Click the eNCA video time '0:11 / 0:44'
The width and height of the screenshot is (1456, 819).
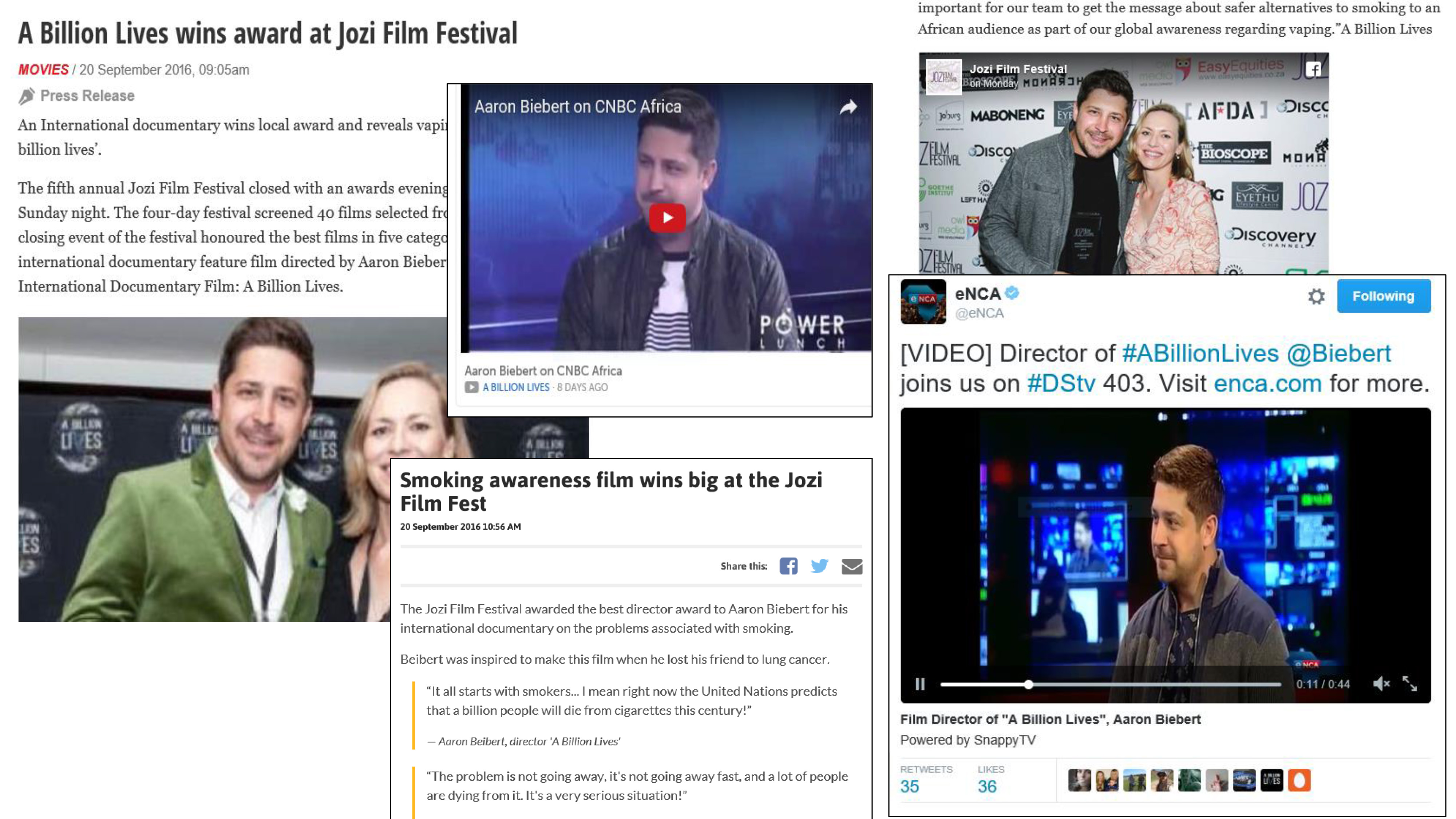tap(1323, 684)
